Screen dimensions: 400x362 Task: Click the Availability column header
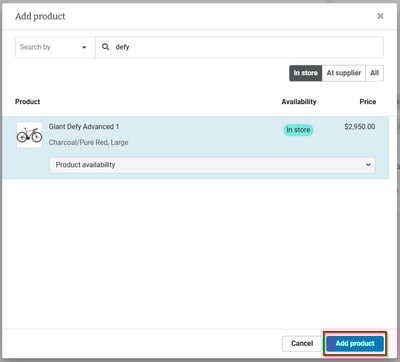point(299,102)
